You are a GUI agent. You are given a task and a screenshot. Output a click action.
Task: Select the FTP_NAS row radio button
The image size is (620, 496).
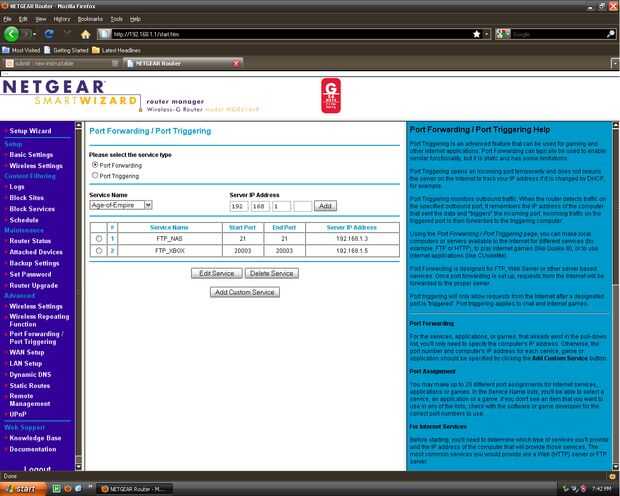99,239
